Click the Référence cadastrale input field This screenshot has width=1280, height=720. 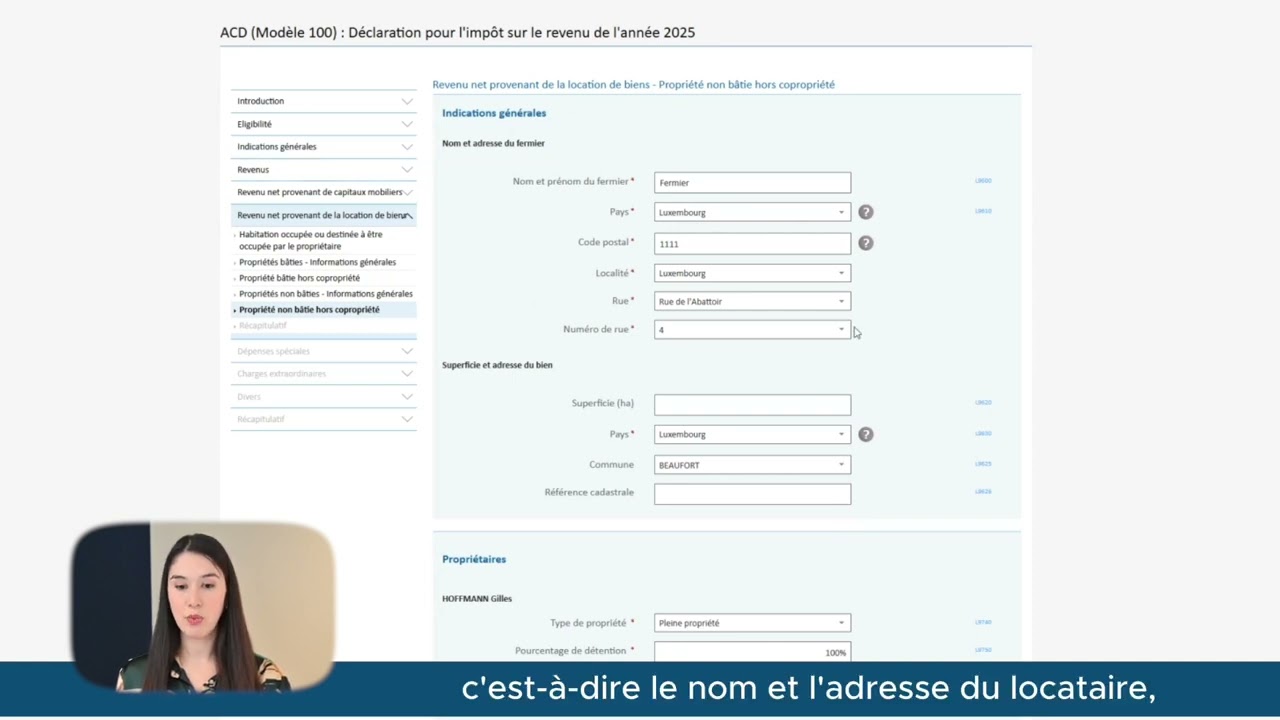coord(752,493)
